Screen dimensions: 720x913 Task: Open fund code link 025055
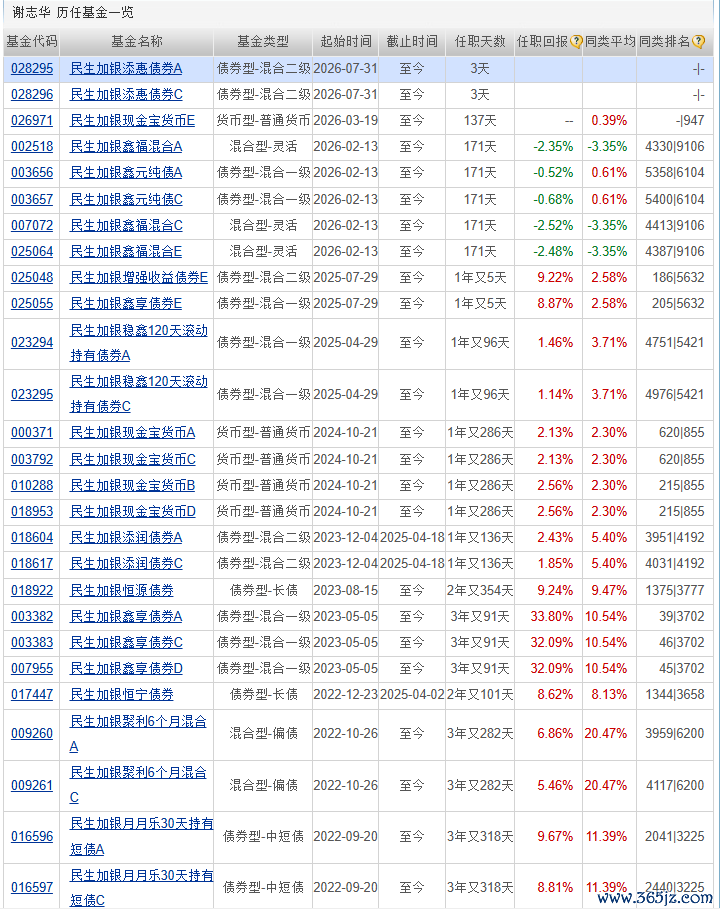click(32, 304)
